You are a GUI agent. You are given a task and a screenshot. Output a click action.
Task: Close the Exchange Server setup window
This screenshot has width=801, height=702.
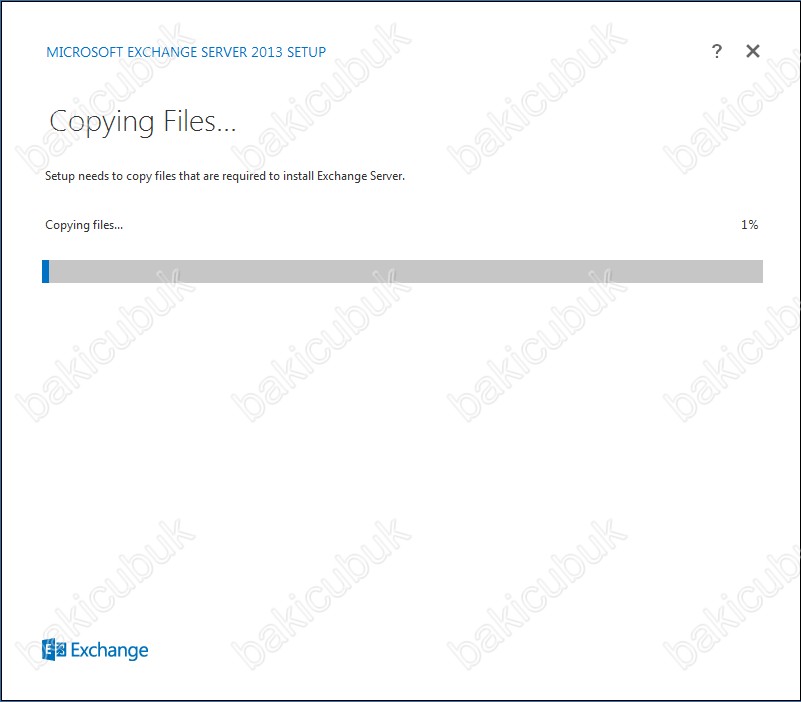click(x=752, y=51)
